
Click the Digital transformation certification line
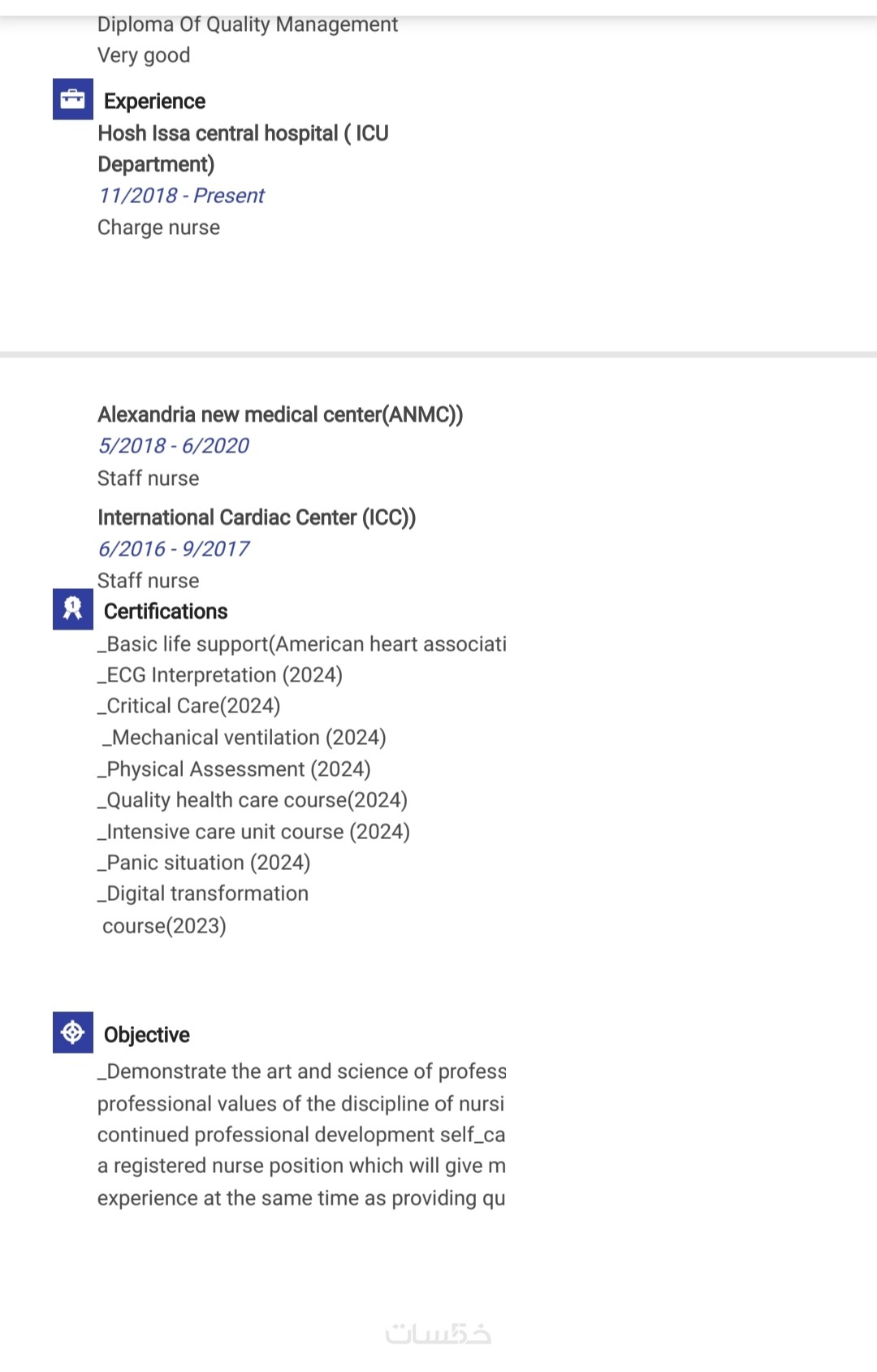pyautogui.click(x=203, y=894)
